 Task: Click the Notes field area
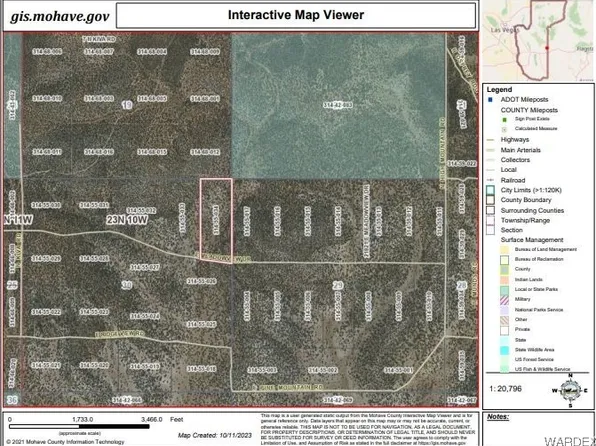(x=538, y=429)
